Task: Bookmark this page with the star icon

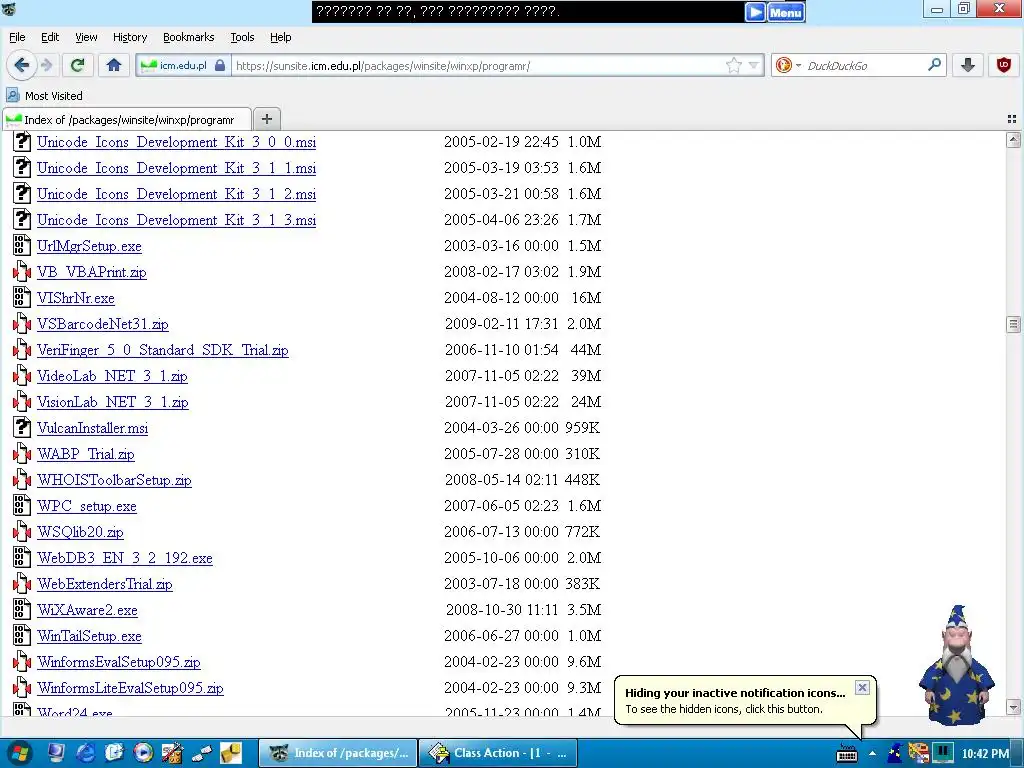Action: click(x=734, y=65)
